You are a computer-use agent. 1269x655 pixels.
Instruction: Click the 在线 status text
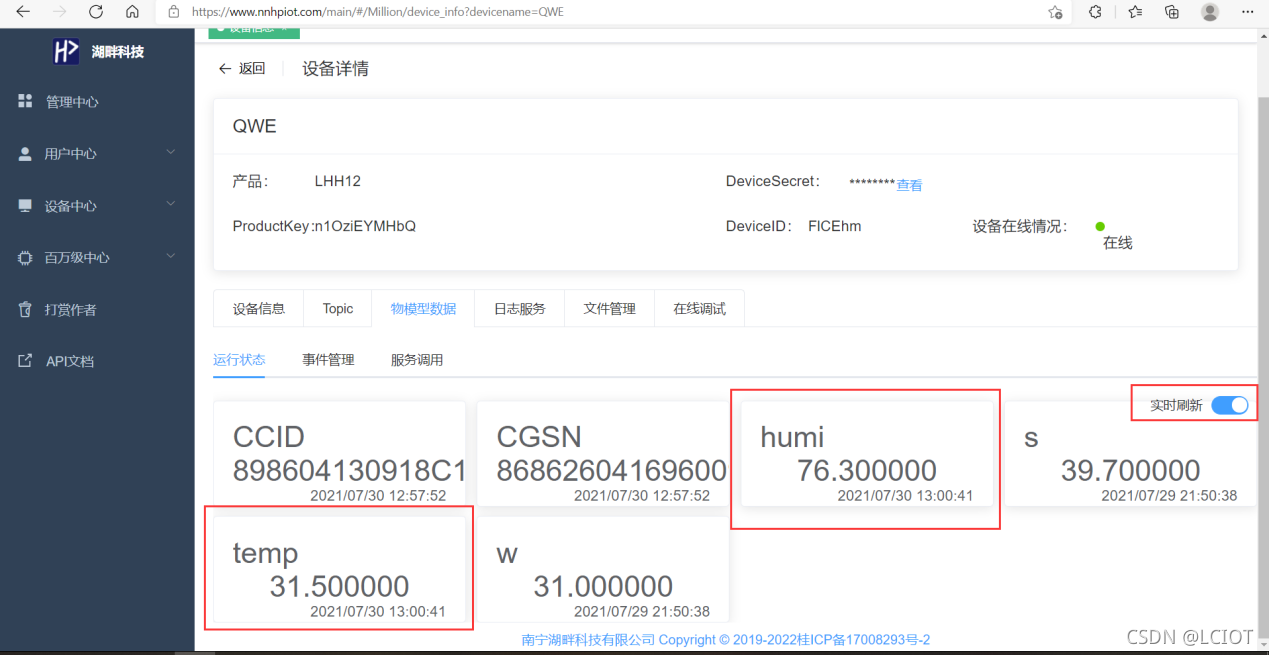[x=1118, y=242]
